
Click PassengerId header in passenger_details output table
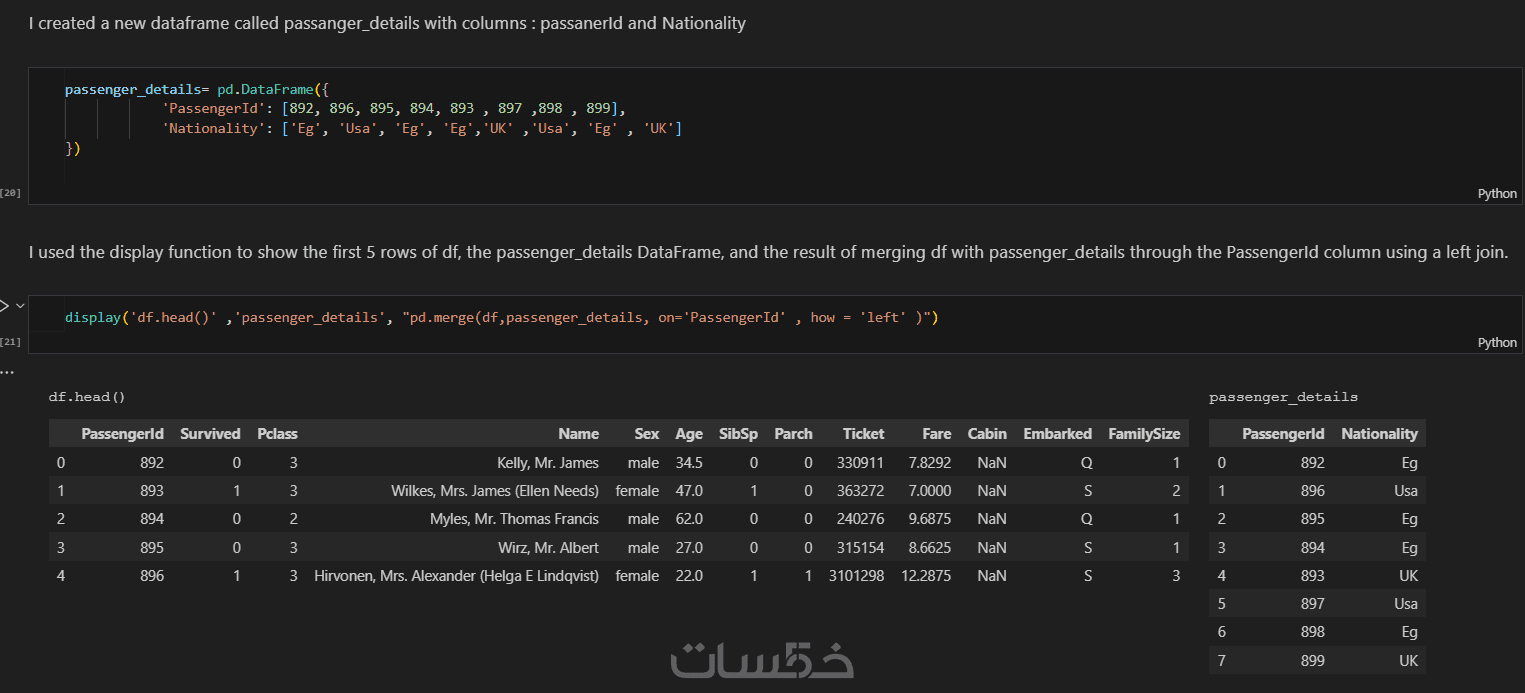coord(1282,434)
